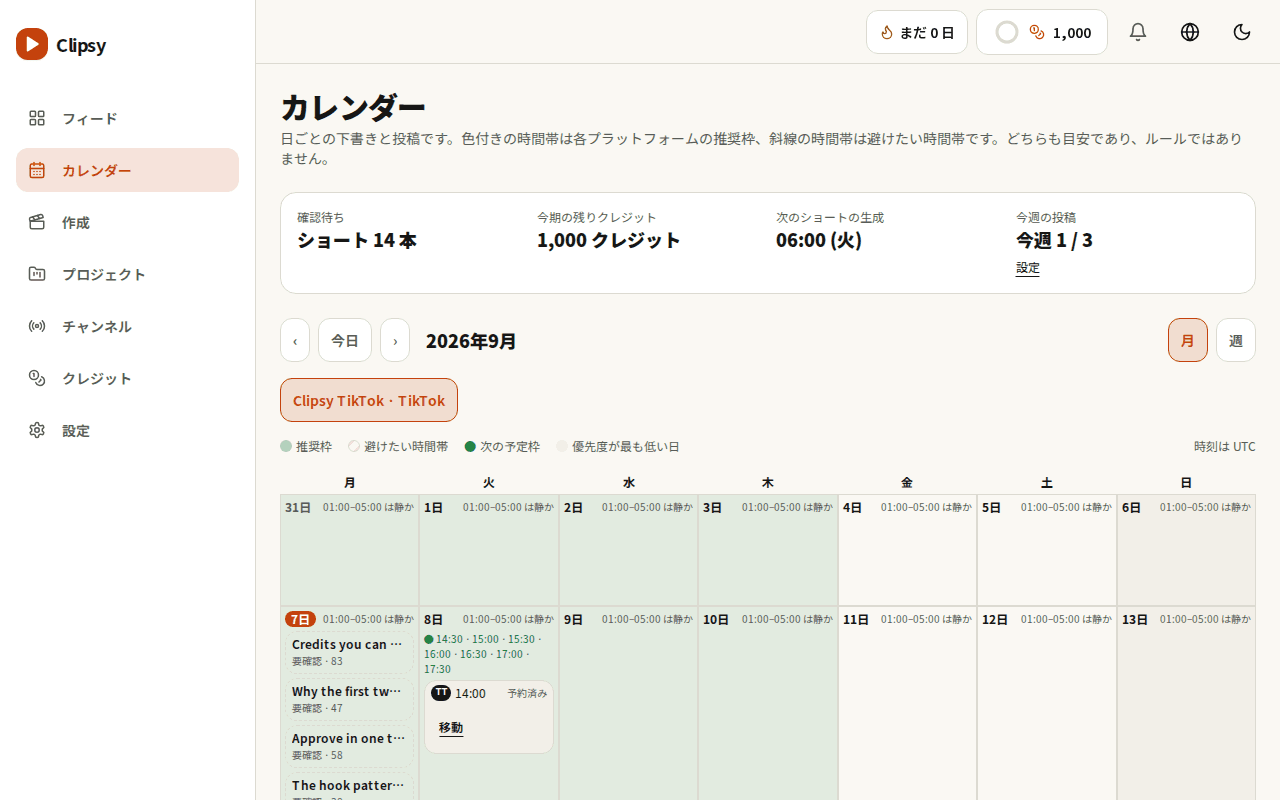Screen dimensions: 1280x800
Task: Click the 2日 day number
Action: pos(573,507)
